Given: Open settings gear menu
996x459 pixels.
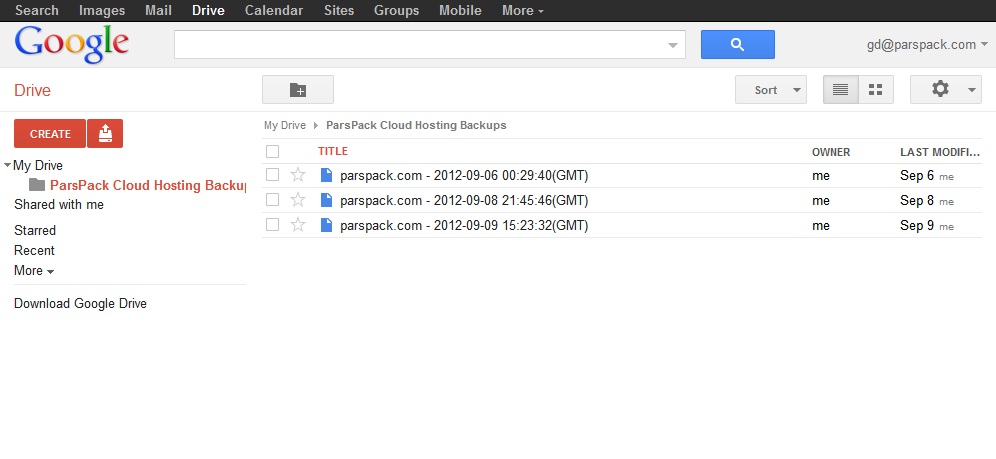Looking at the screenshot, I should 946,90.
